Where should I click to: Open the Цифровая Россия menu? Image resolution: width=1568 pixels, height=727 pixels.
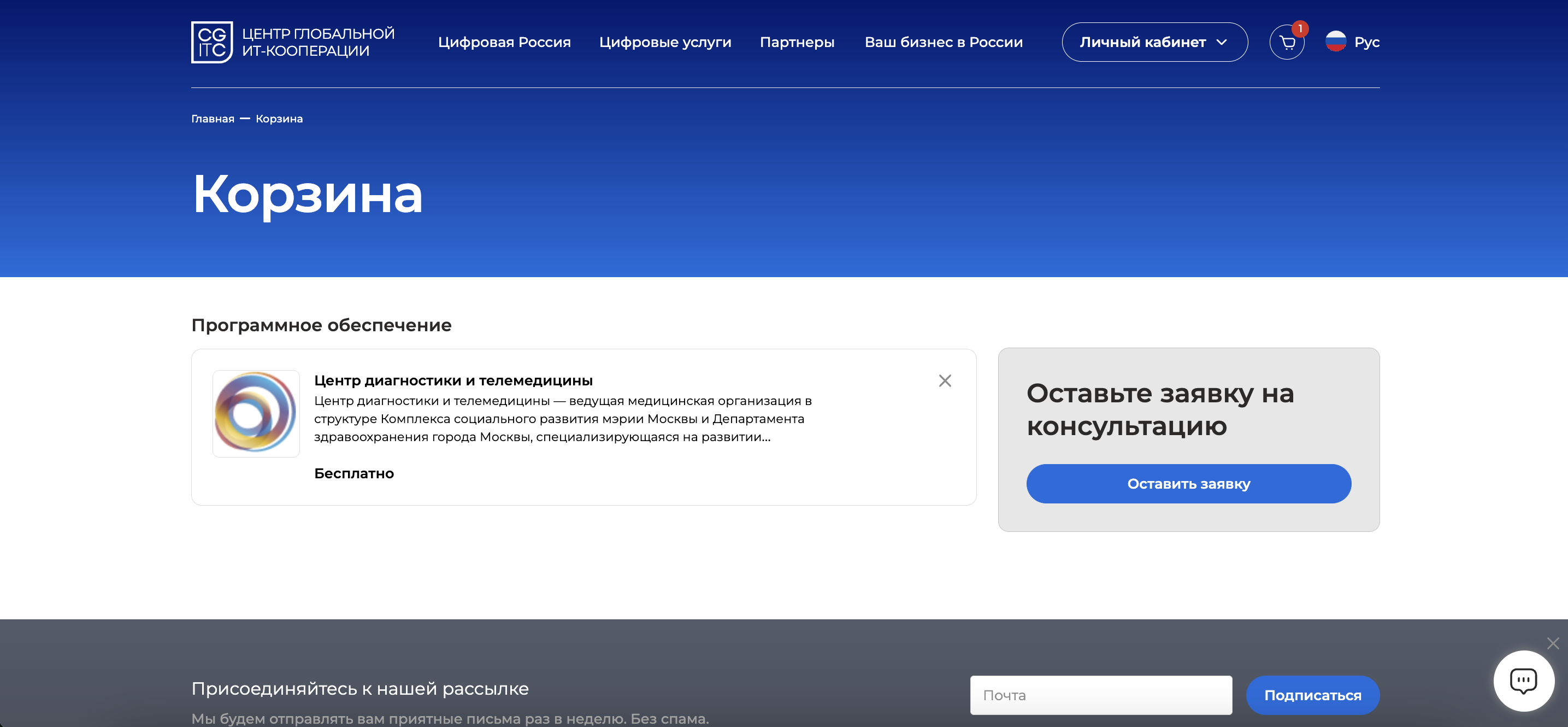504,42
